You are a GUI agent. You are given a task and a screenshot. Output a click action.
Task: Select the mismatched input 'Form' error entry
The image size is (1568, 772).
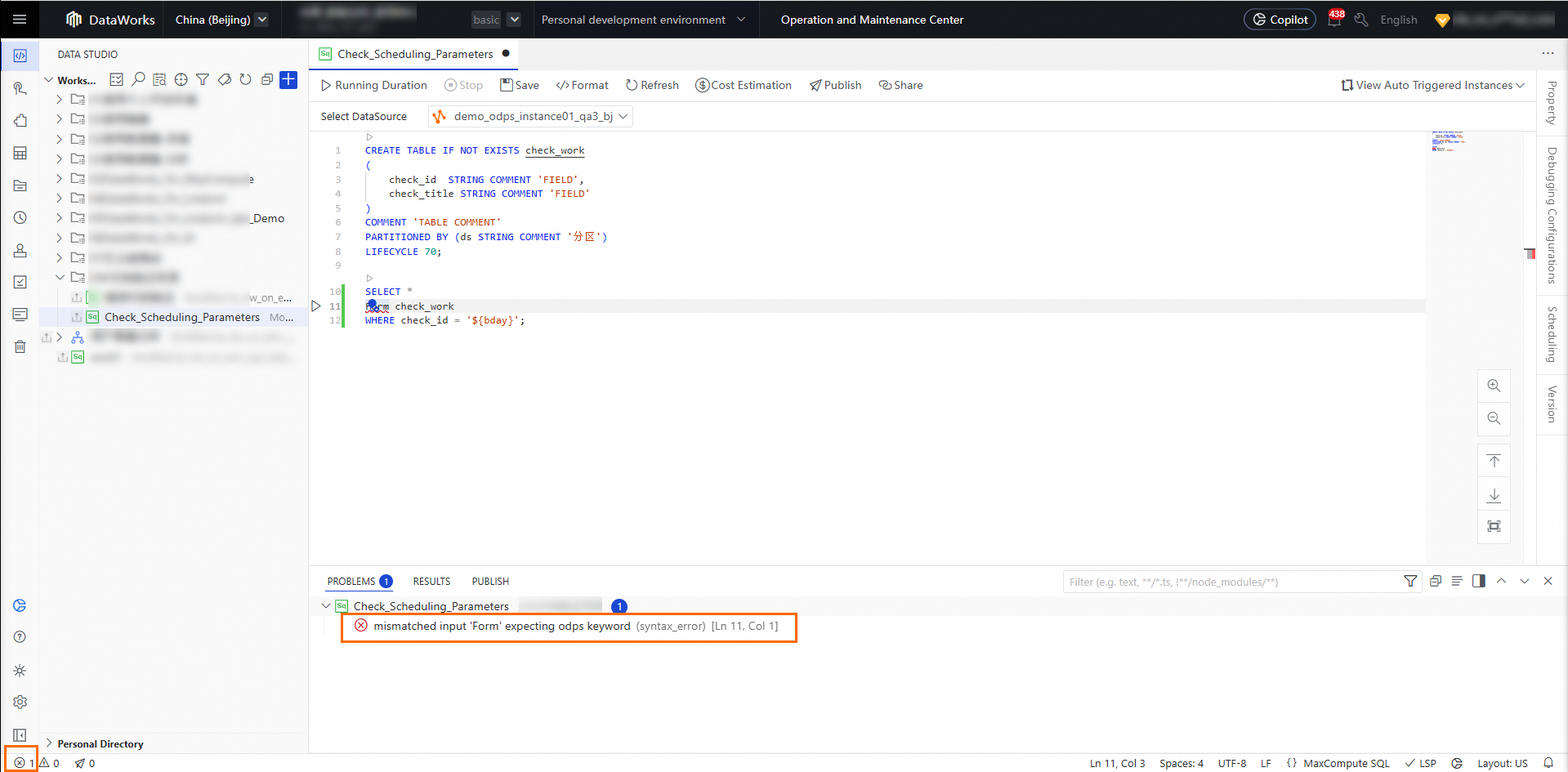(x=568, y=627)
